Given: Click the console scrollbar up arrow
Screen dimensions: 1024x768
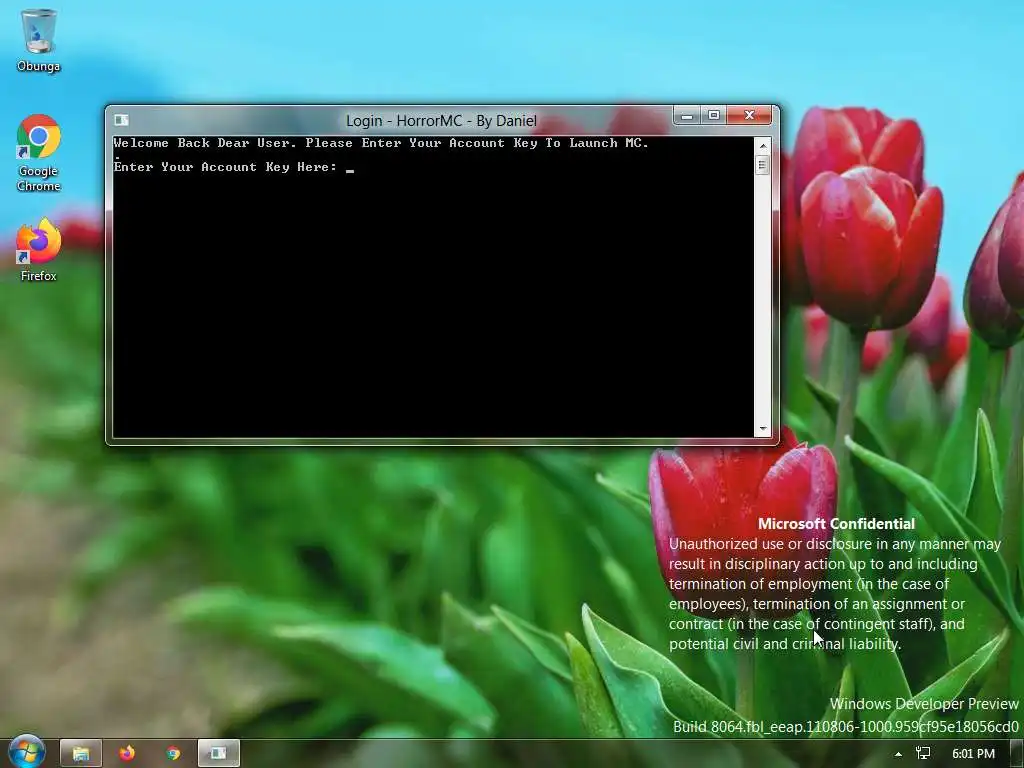Looking at the screenshot, I should tap(762, 145).
